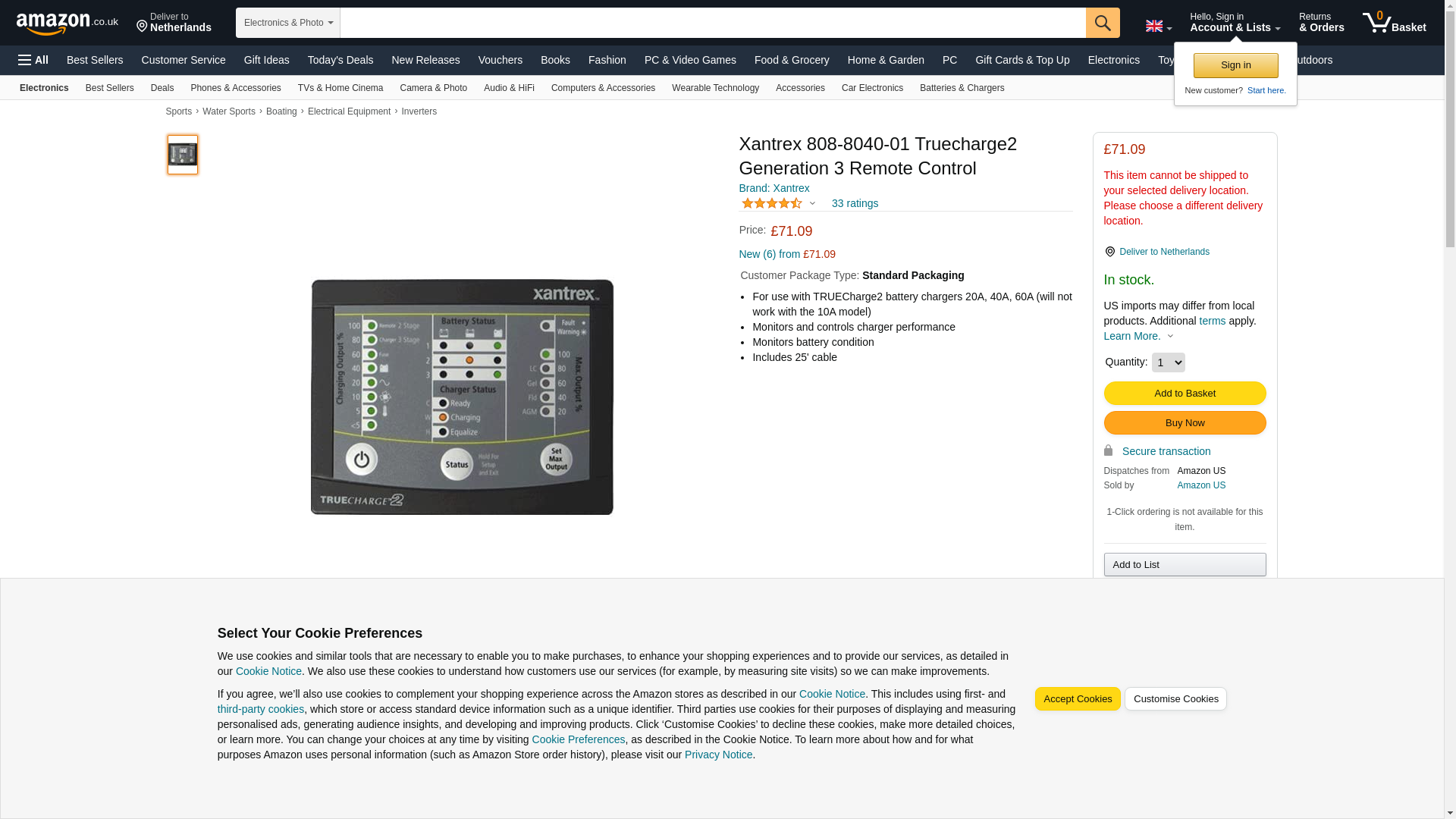Open the Quantity dropdown

(x=1168, y=362)
